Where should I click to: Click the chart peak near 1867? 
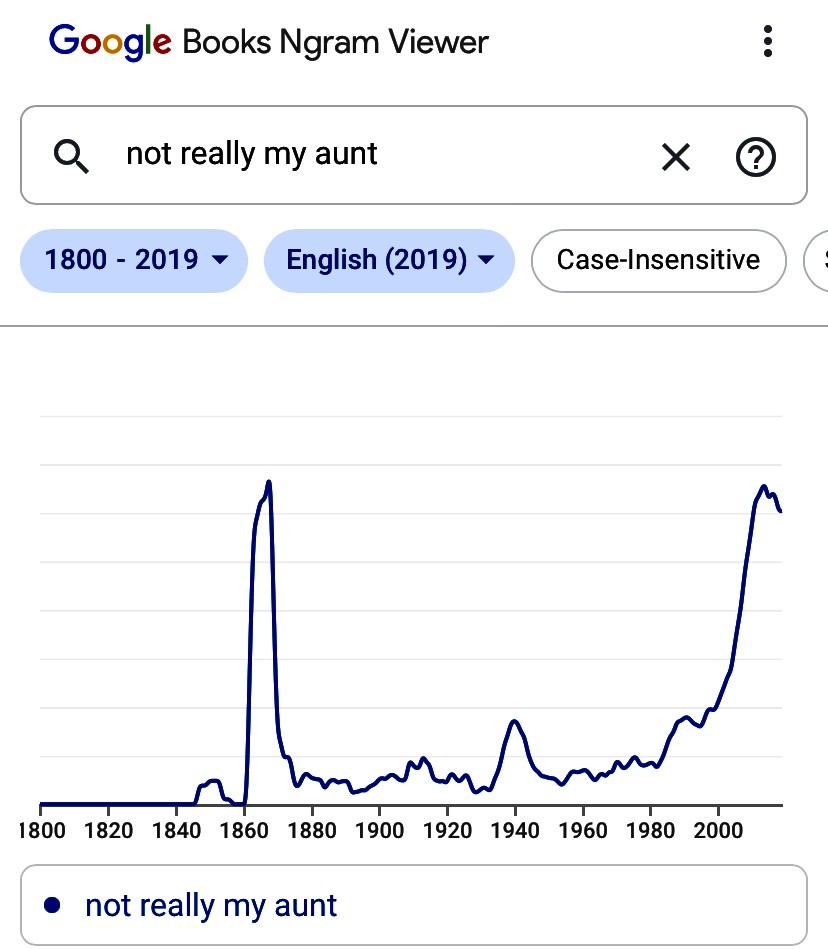[x=269, y=482]
